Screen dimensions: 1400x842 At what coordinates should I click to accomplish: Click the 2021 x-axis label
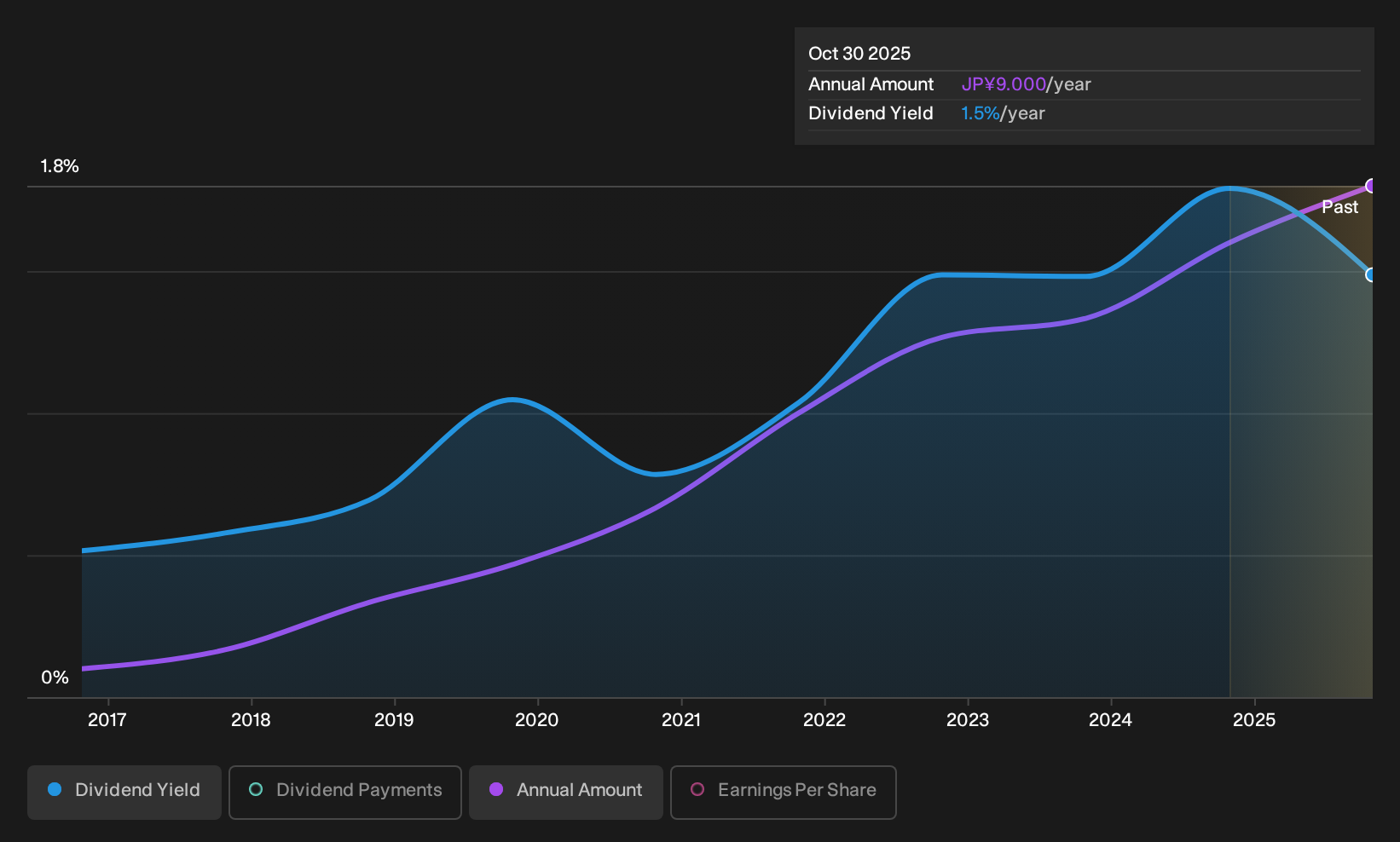[681, 720]
